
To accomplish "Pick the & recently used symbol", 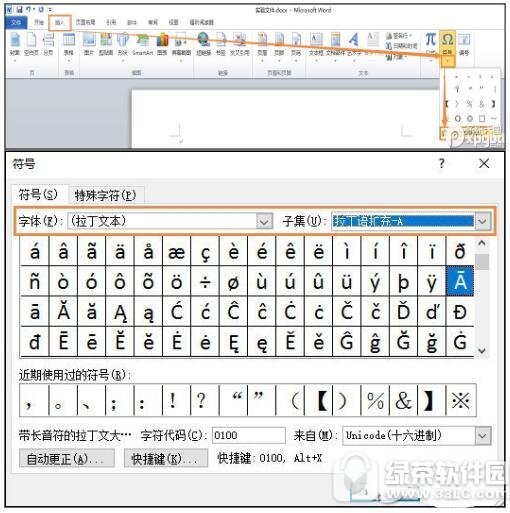I will 403,400.
